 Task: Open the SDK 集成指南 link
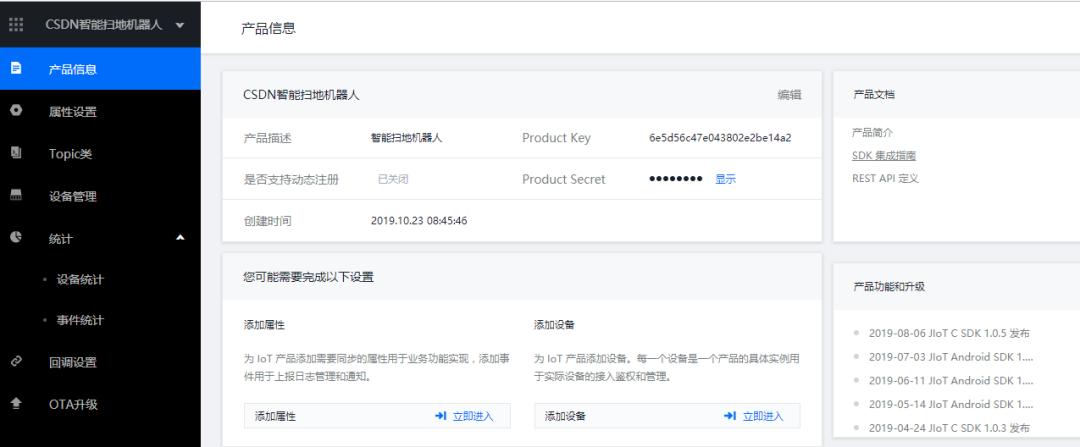click(884, 156)
